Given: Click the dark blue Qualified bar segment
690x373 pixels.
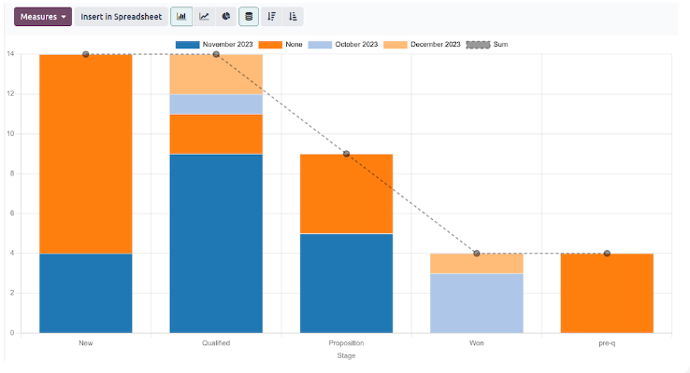Looking at the screenshot, I should pyautogui.click(x=216, y=243).
